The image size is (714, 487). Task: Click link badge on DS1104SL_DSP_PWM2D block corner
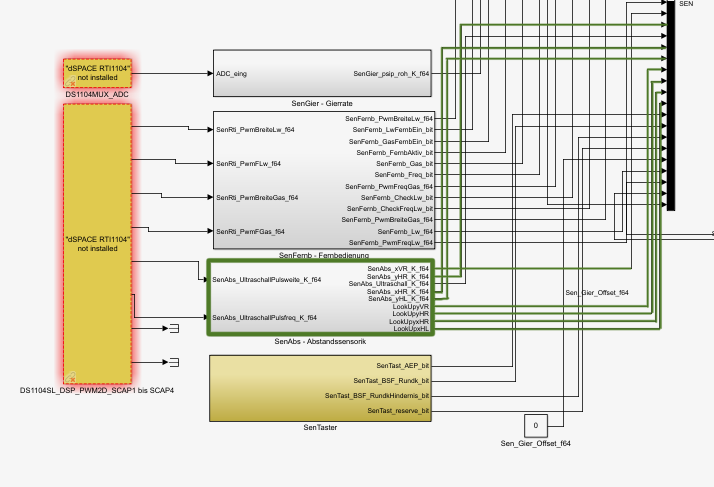[70, 377]
